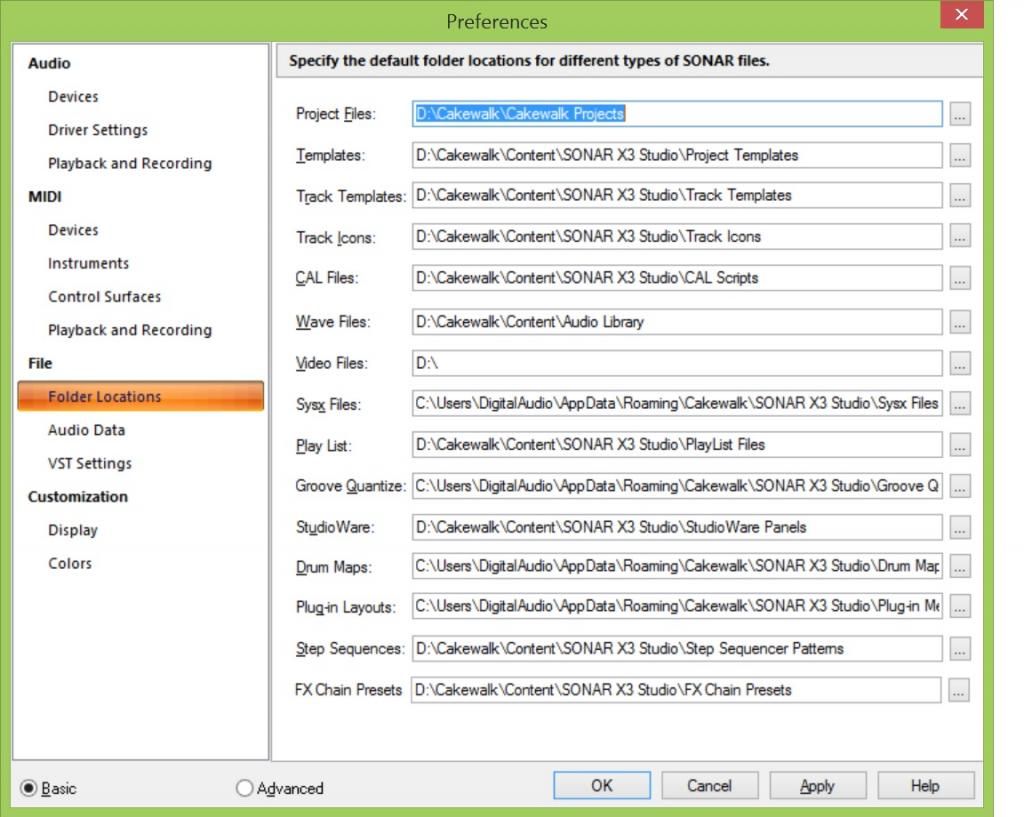The height and width of the screenshot is (817, 1024).
Task: Click the Cancel button
Action: [x=709, y=786]
